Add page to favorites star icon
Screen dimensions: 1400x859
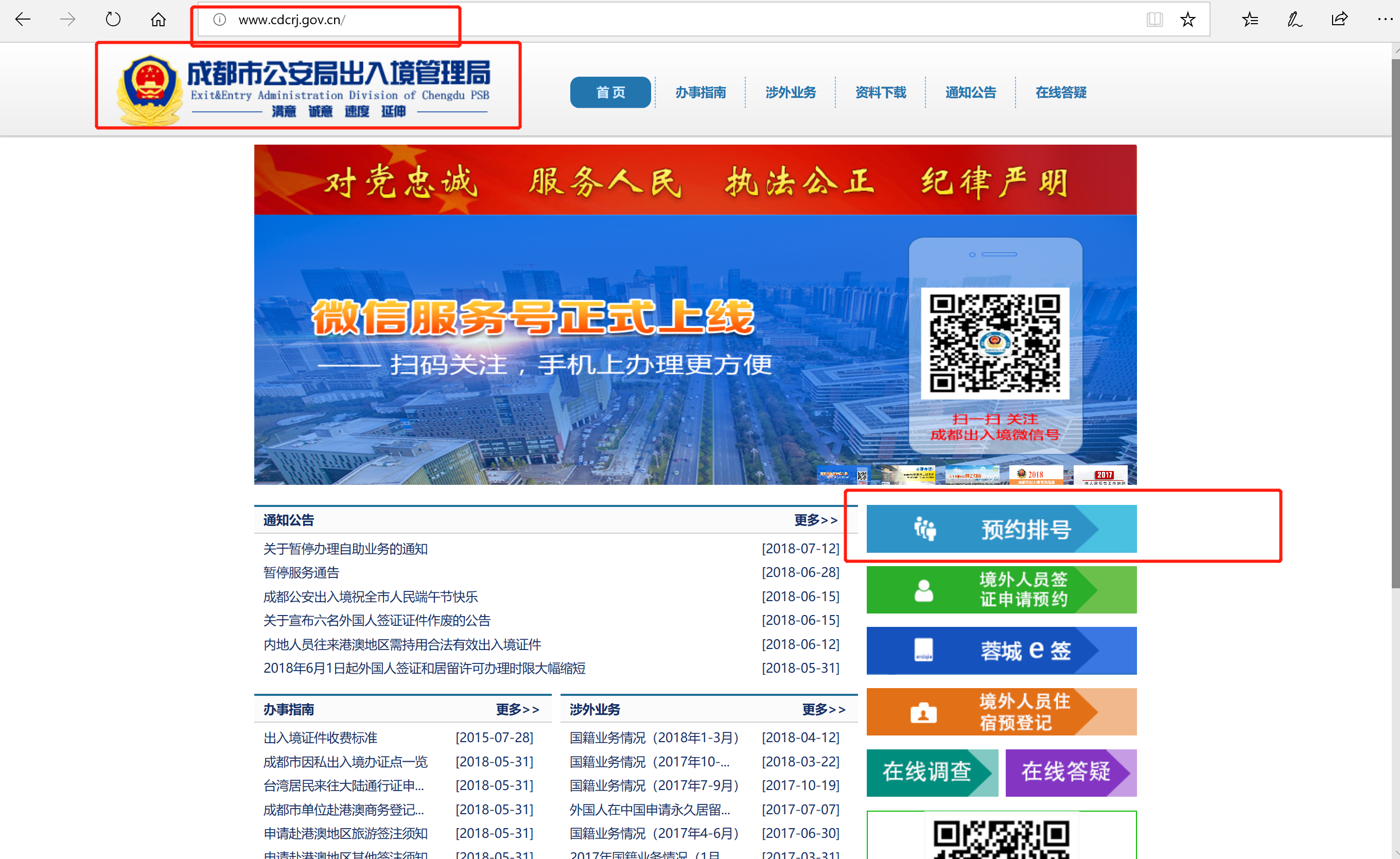tap(1187, 20)
